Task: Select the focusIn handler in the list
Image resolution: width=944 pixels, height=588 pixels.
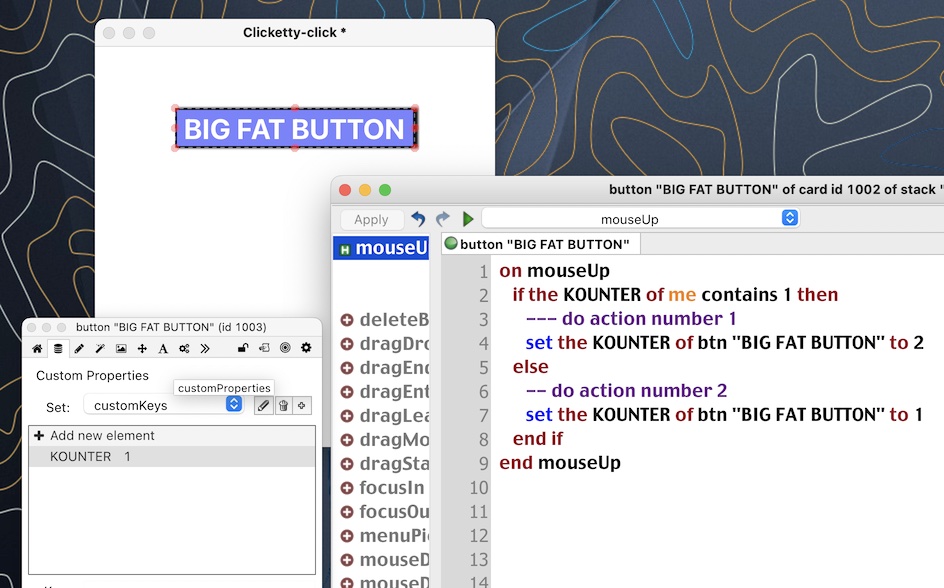Action: pyautogui.click(x=390, y=488)
